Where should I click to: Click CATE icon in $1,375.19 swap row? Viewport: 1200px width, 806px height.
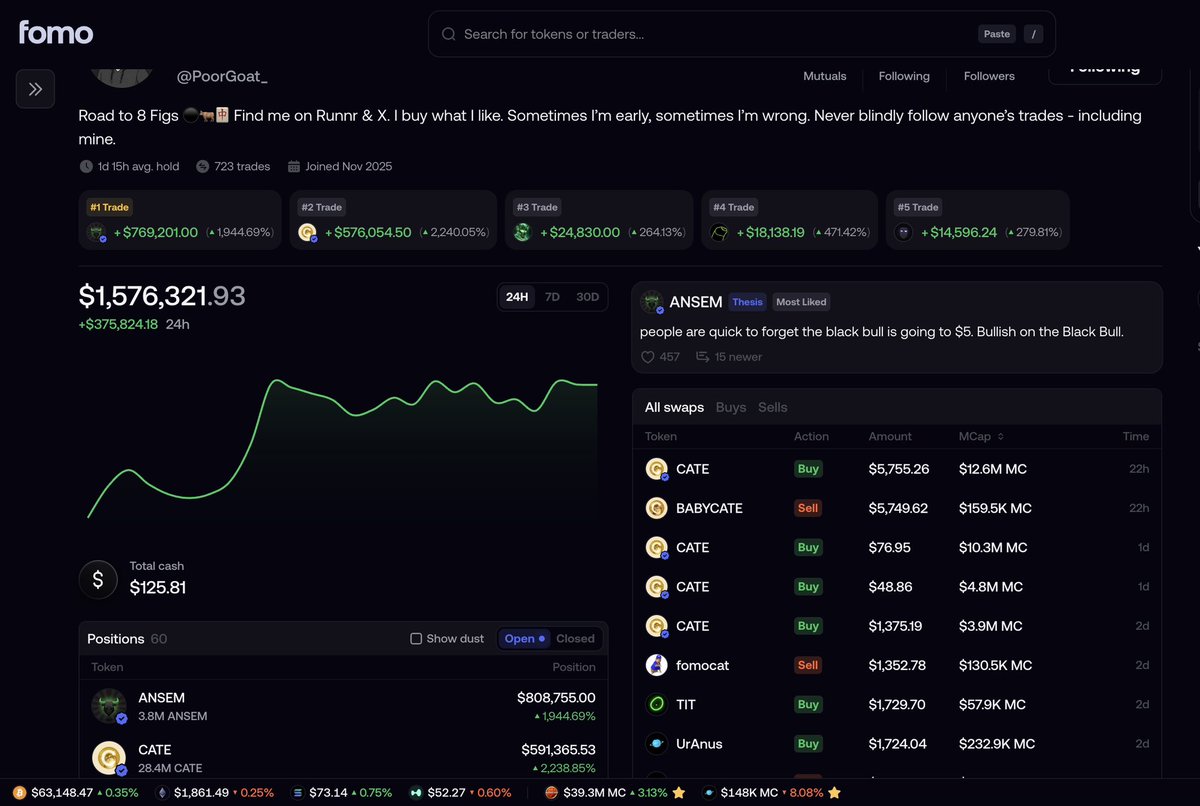657,626
